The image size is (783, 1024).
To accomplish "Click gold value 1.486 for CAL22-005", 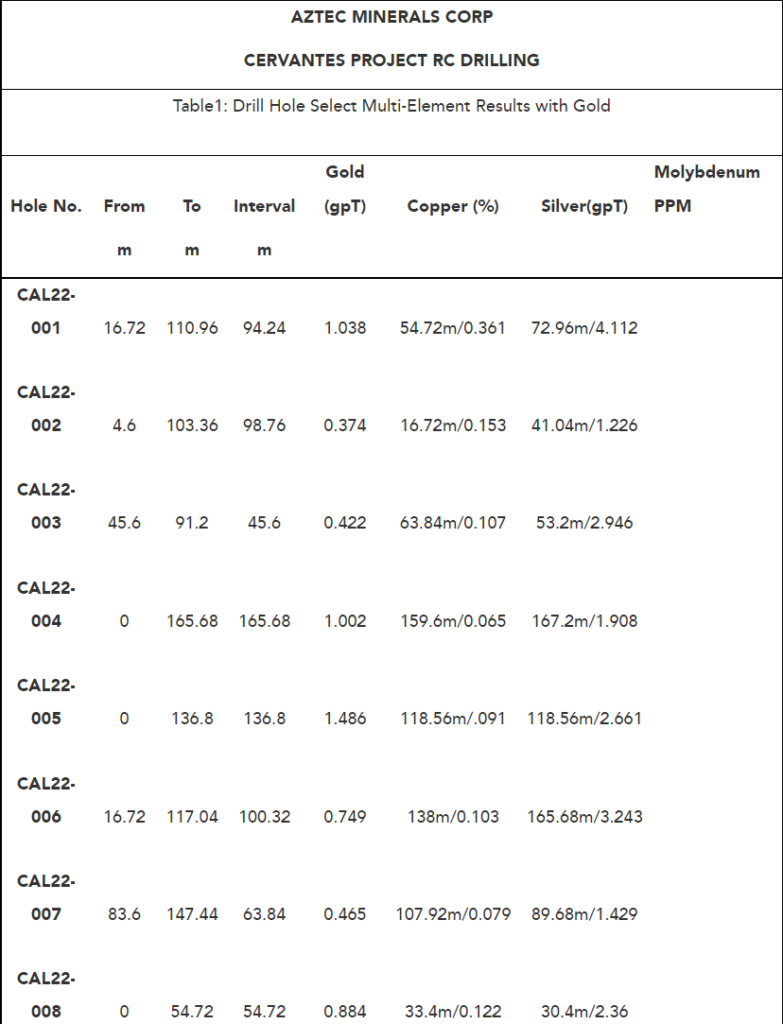I will tap(345, 718).
